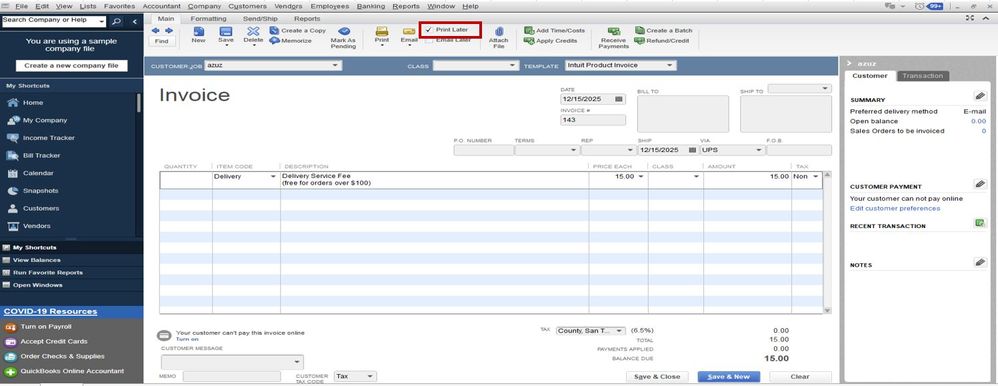This screenshot has height=386, width=998.
Task: Open the Customer:Job dropdown
Action: (x=335, y=65)
